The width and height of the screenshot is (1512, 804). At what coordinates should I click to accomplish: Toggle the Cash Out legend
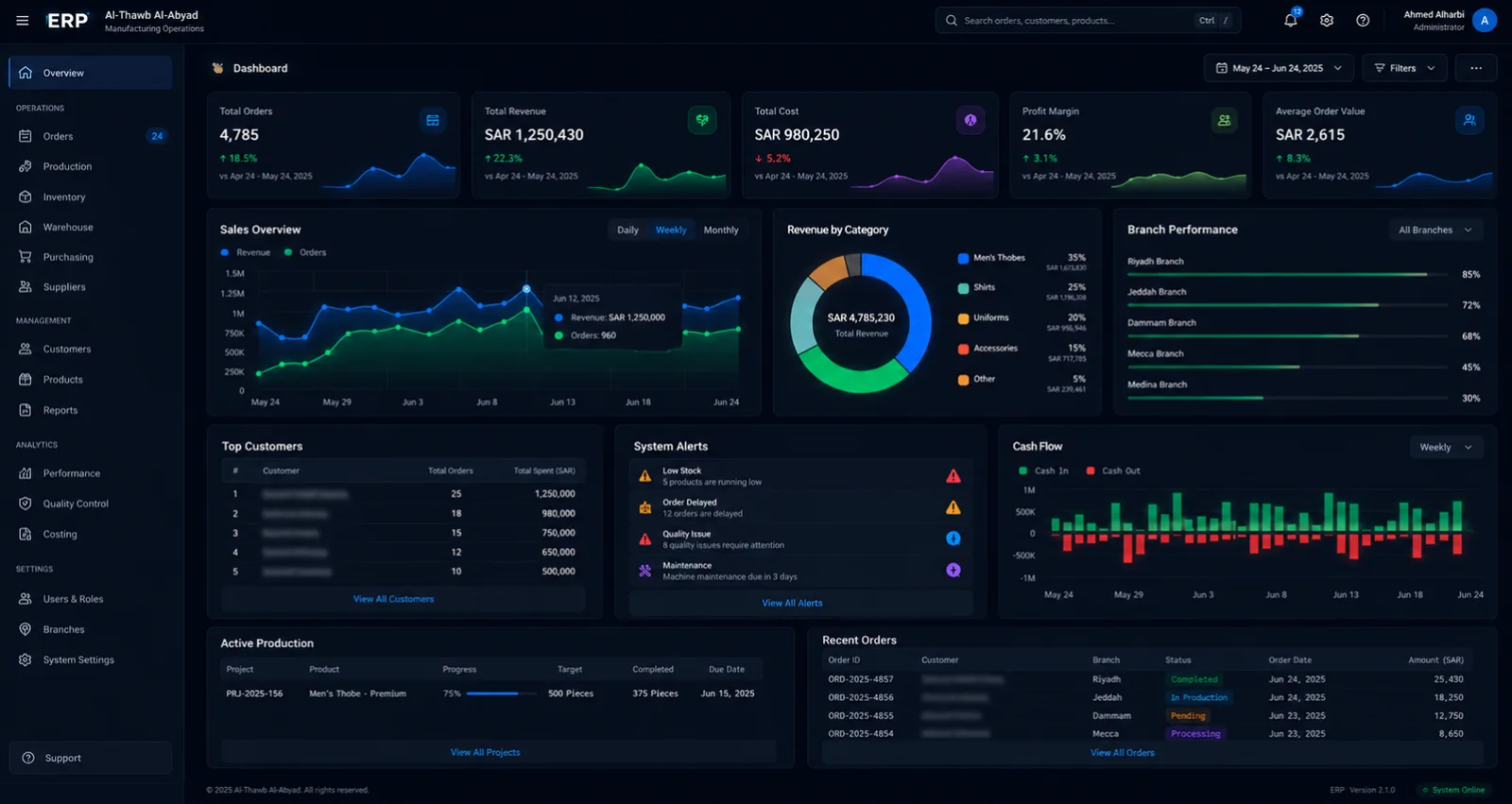point(1113,470)
